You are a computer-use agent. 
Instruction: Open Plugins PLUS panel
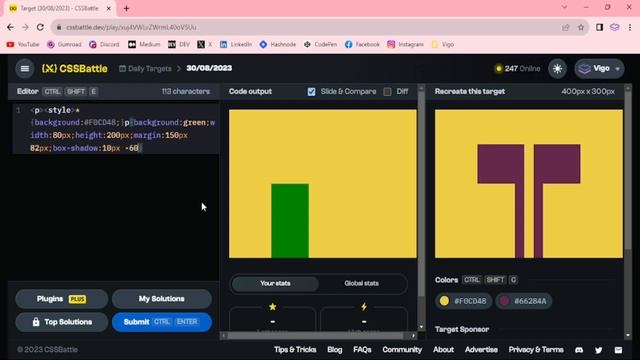pyautogui.click(x=62, y=299)
